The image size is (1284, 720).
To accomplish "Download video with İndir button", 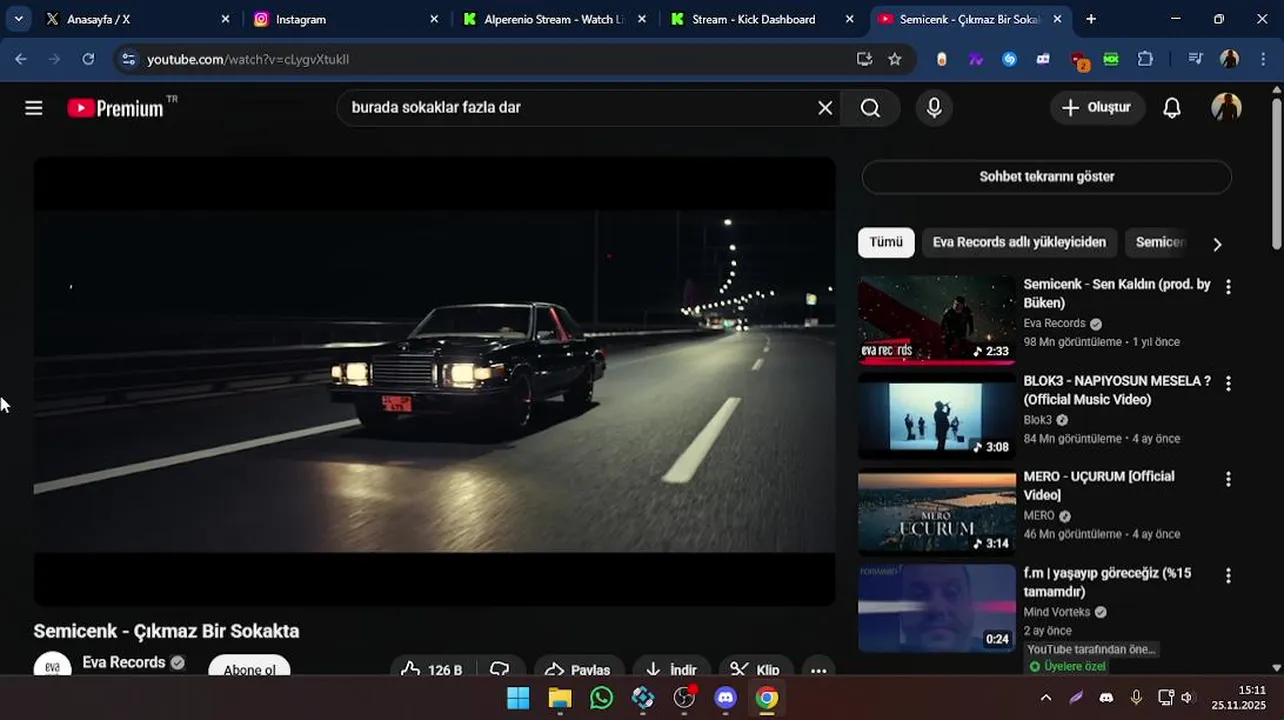I will pos(671,668).
